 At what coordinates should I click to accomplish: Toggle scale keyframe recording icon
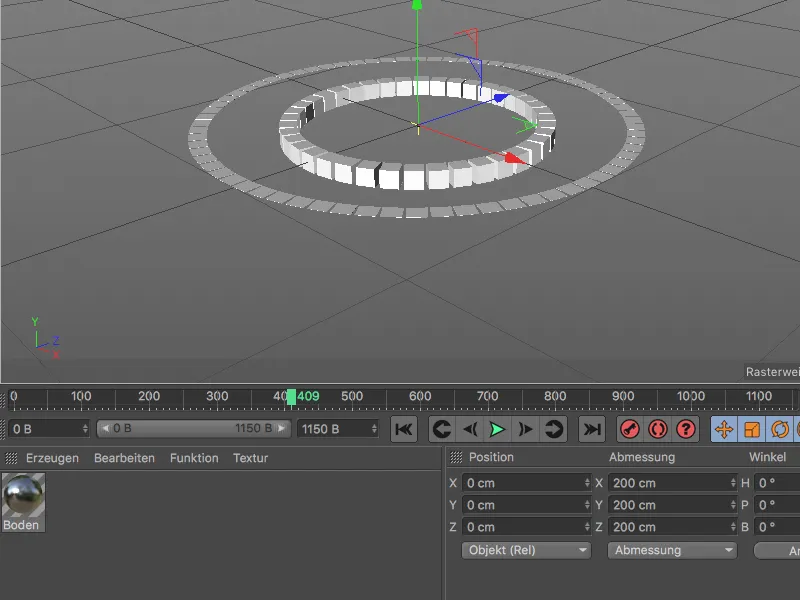pos(752,429)
